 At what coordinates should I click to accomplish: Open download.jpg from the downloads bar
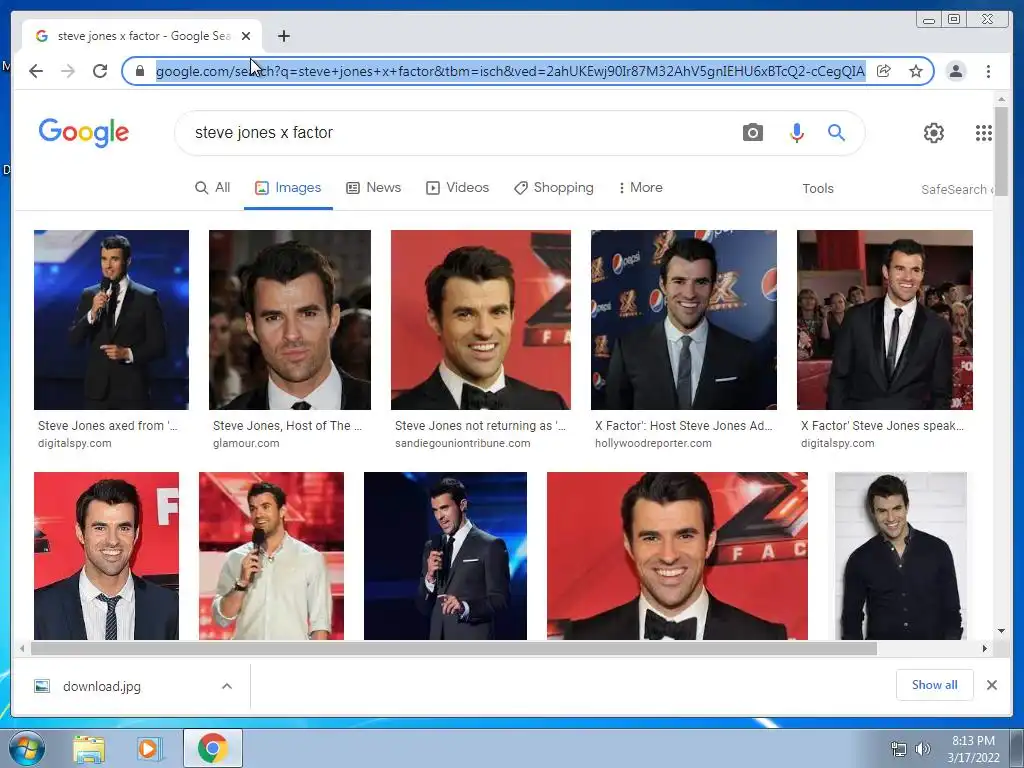[x=102, y=686]
